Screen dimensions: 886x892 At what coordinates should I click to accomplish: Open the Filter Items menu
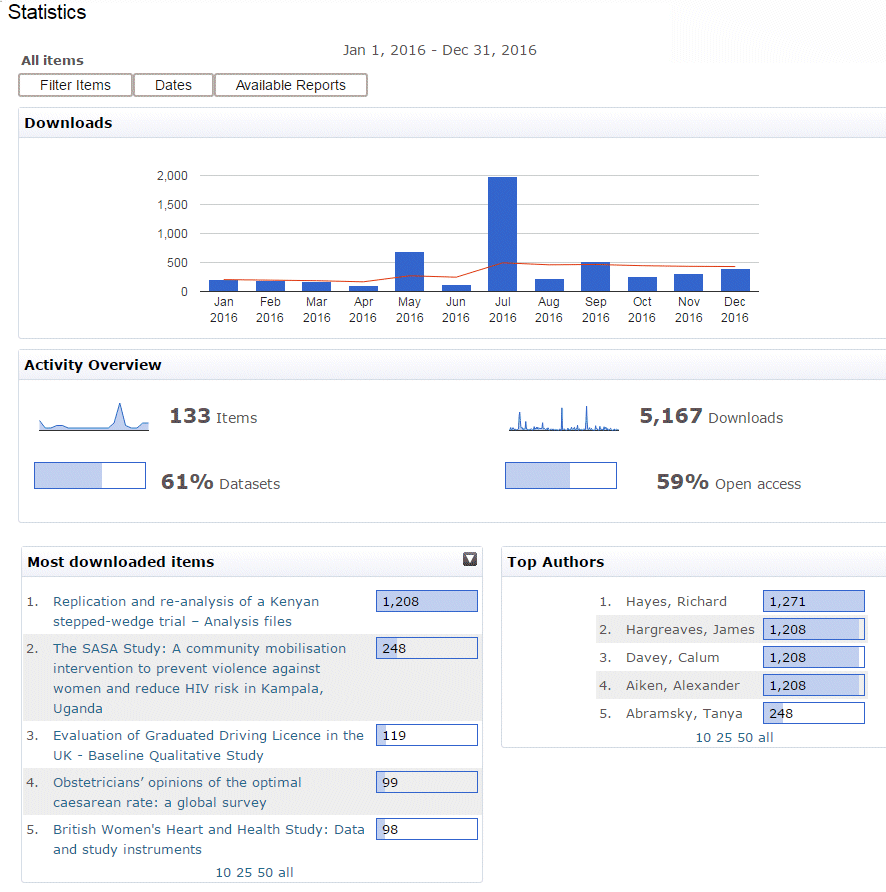pos(76,85)
